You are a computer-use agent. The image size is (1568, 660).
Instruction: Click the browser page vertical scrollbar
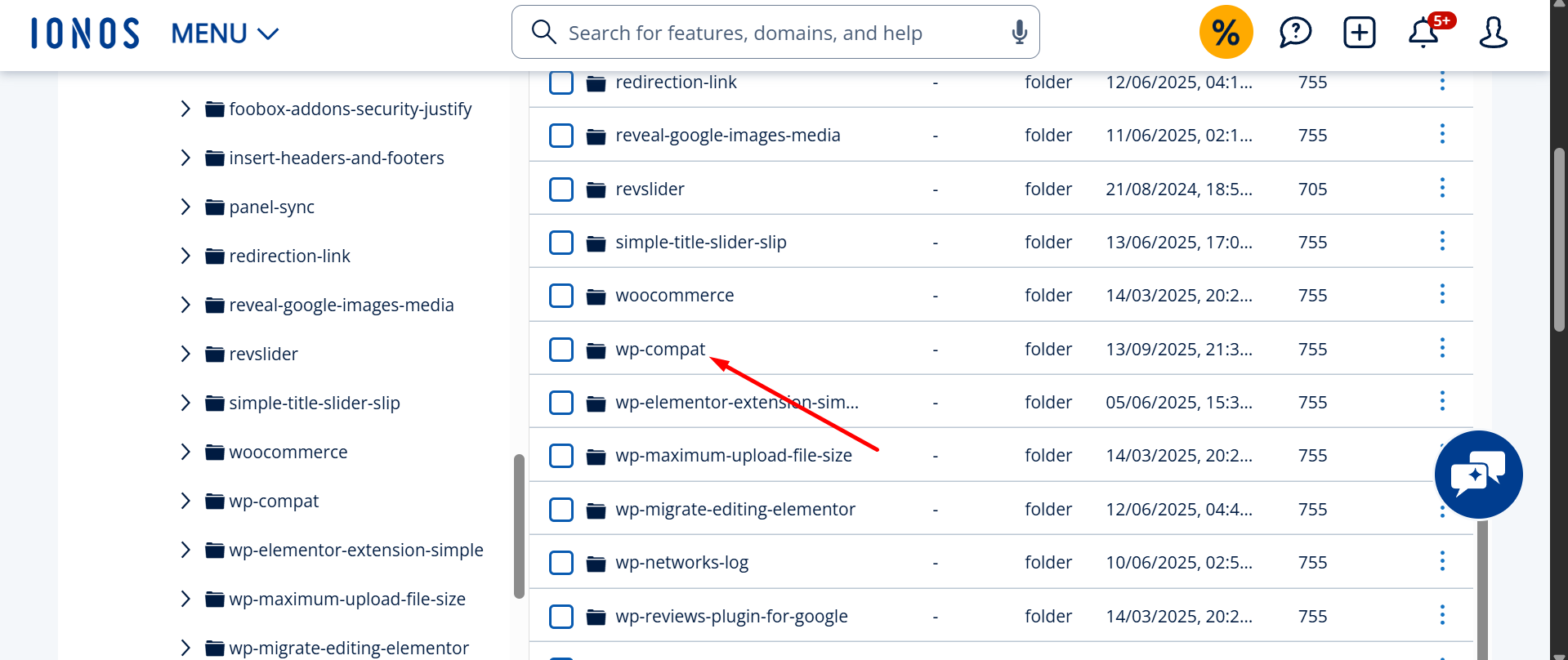click(1559, 239)
